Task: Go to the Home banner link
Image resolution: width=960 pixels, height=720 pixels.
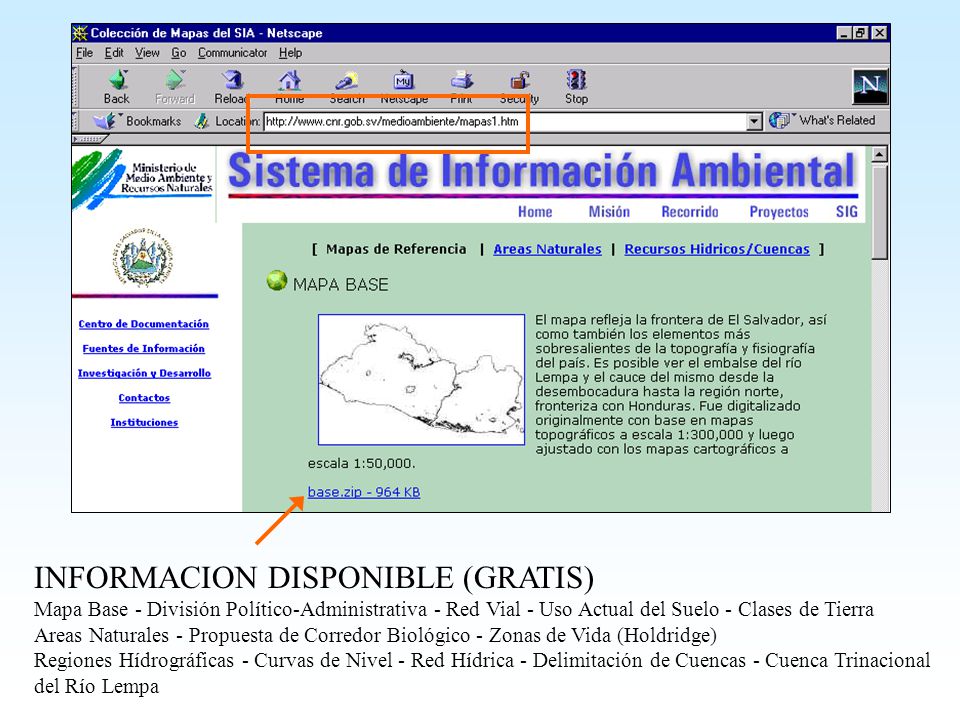Action: coord(535,212)
